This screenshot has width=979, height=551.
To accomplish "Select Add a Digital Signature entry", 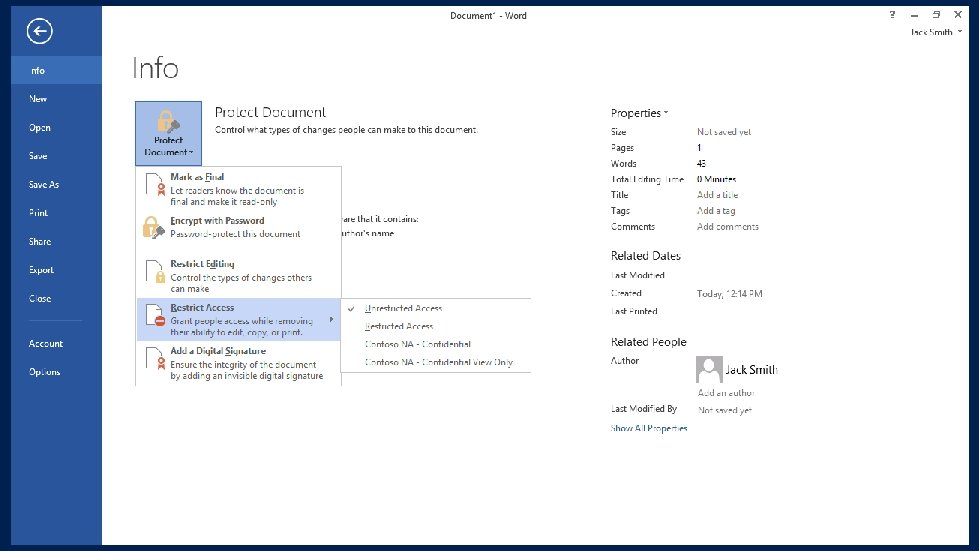I will pyautogui.click(x=239, y=363).
